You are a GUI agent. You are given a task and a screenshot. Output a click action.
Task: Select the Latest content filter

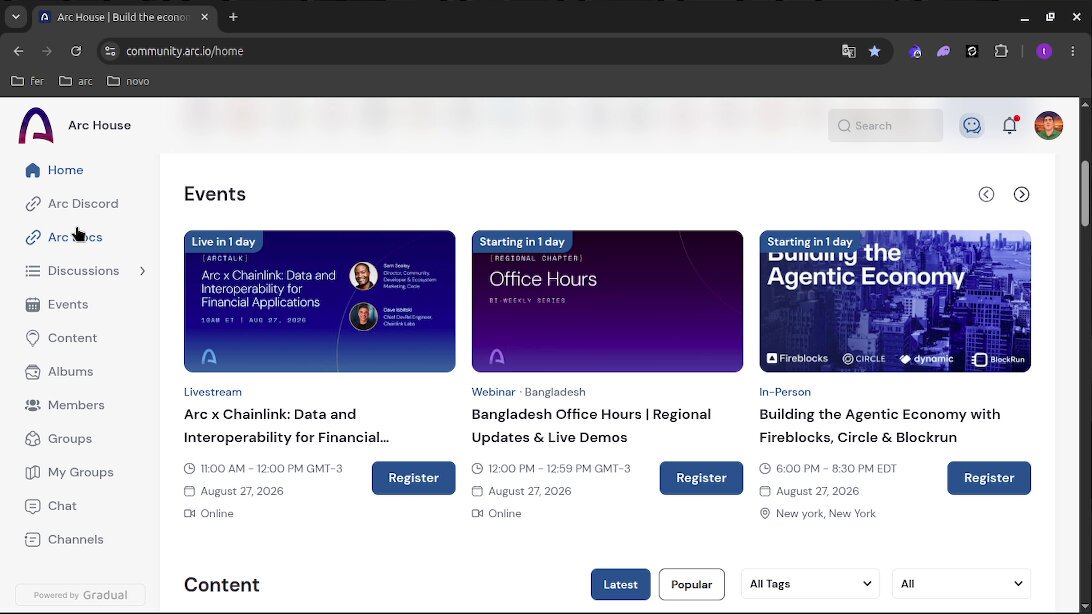click(621, 584)
